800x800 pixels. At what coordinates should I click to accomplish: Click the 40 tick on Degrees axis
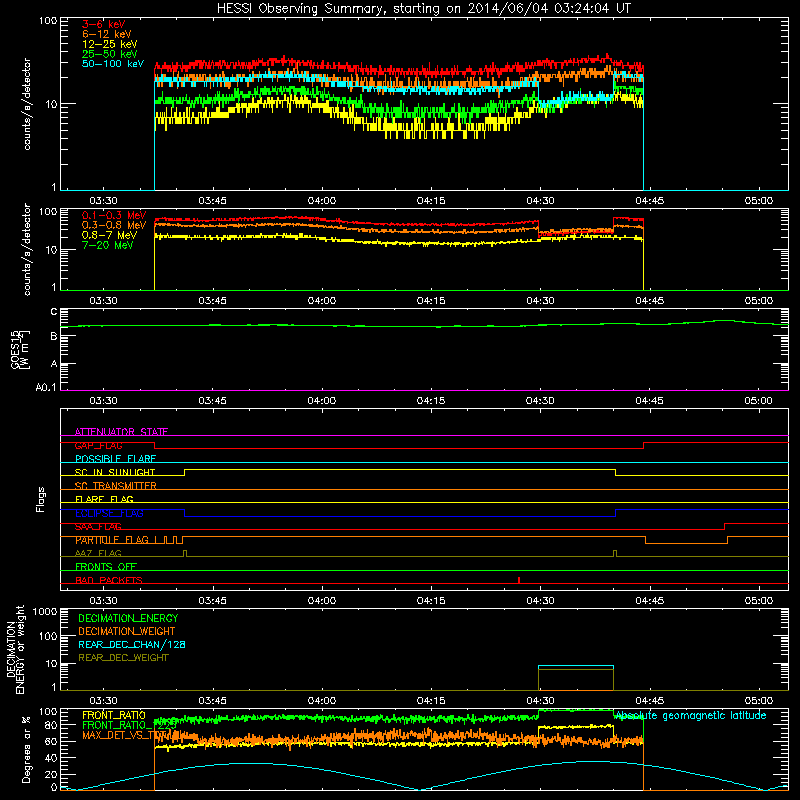coord(51,758)
